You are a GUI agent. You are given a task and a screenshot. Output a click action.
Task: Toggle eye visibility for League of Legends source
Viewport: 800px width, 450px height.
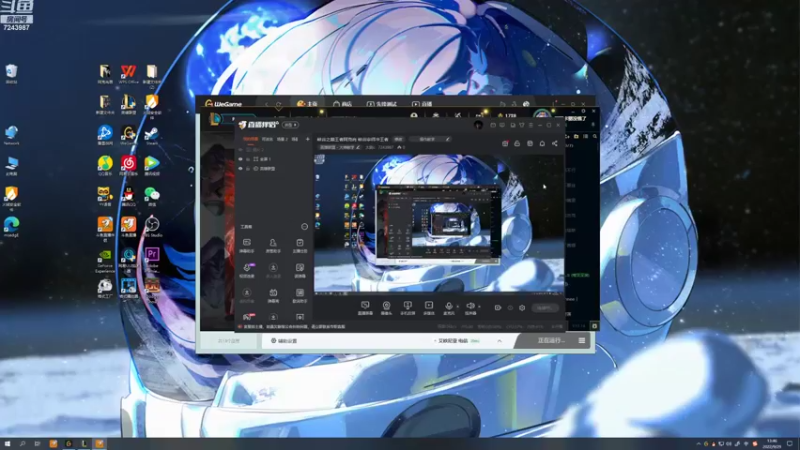[240, 168]
